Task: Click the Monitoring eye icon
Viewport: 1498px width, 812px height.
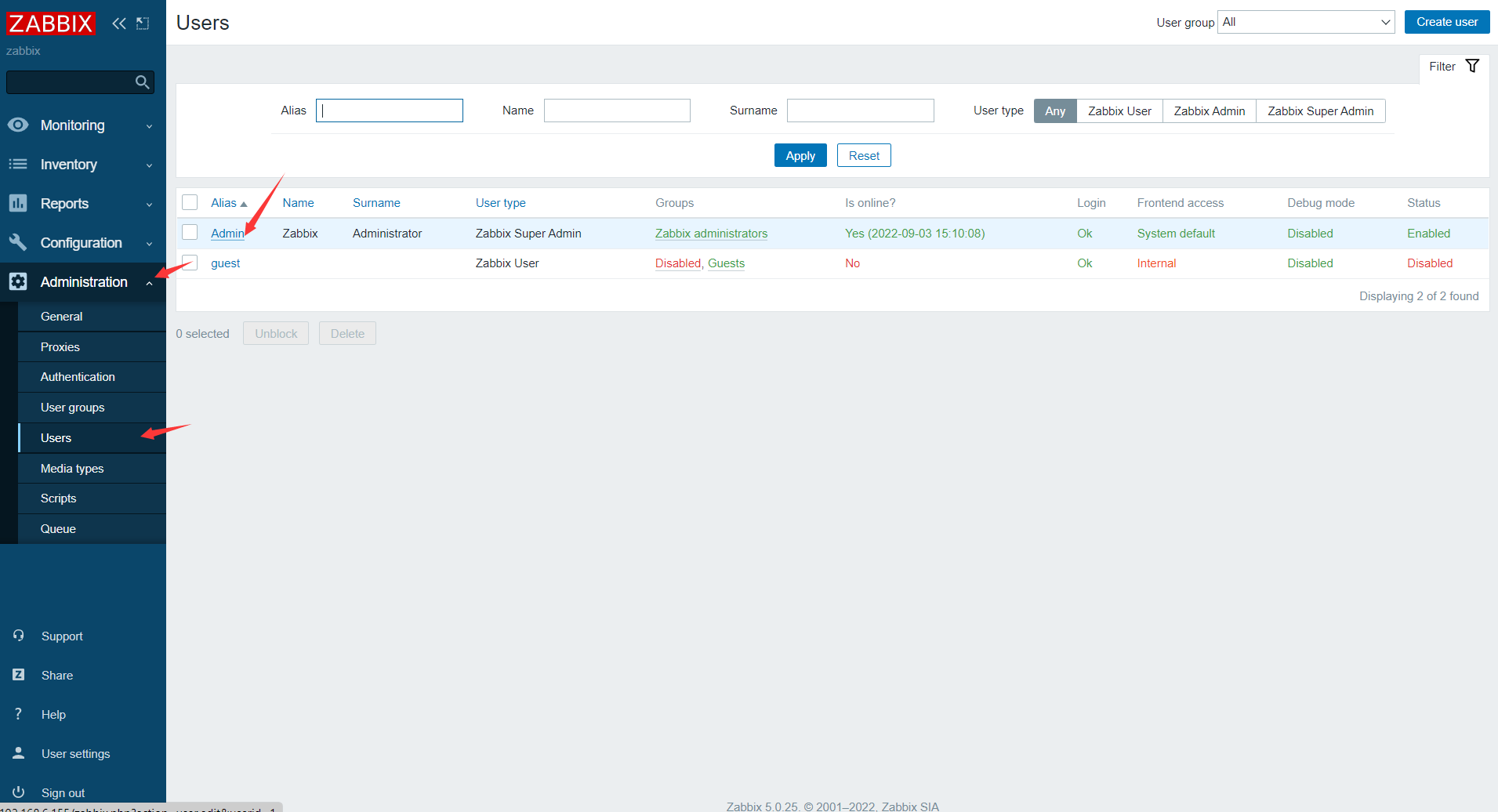Action: click(18, 125)
